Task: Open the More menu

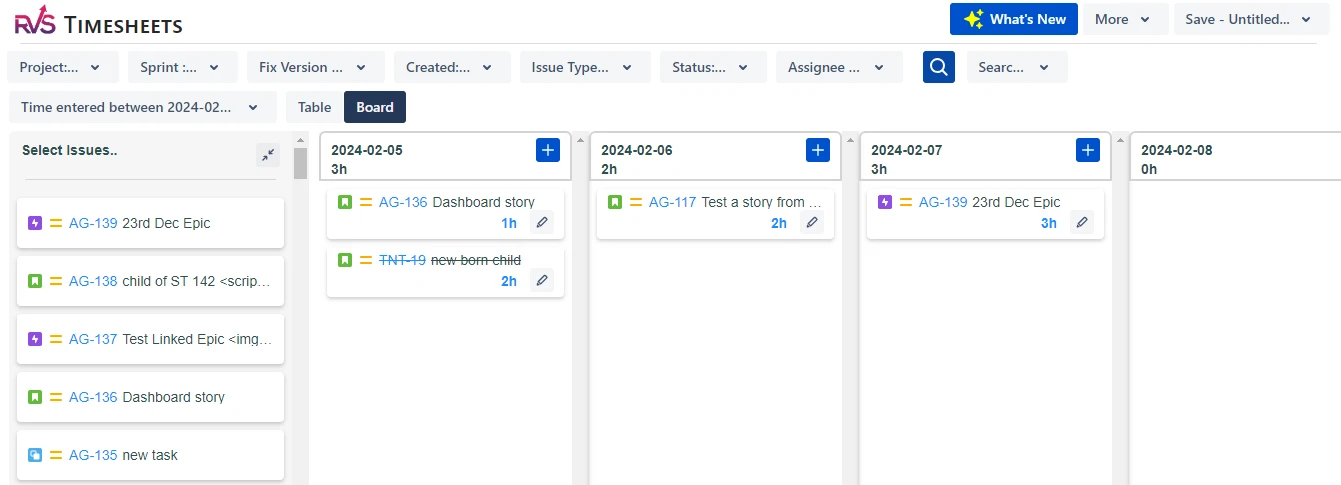Action: (x=1123, y=19)
